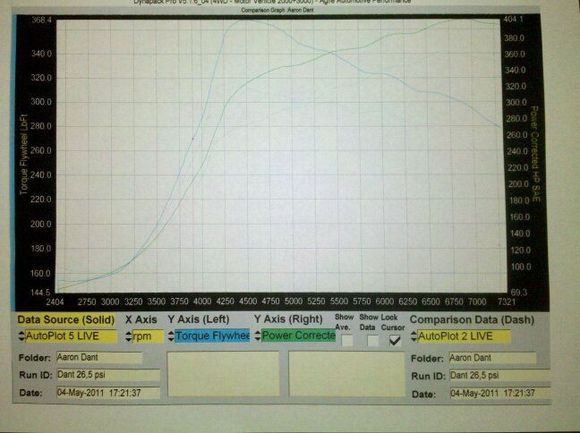The width and height of the screenshot is (580, 433).
Task: Open the Y Axis Right Power Corrected selector
Action: 299,335
